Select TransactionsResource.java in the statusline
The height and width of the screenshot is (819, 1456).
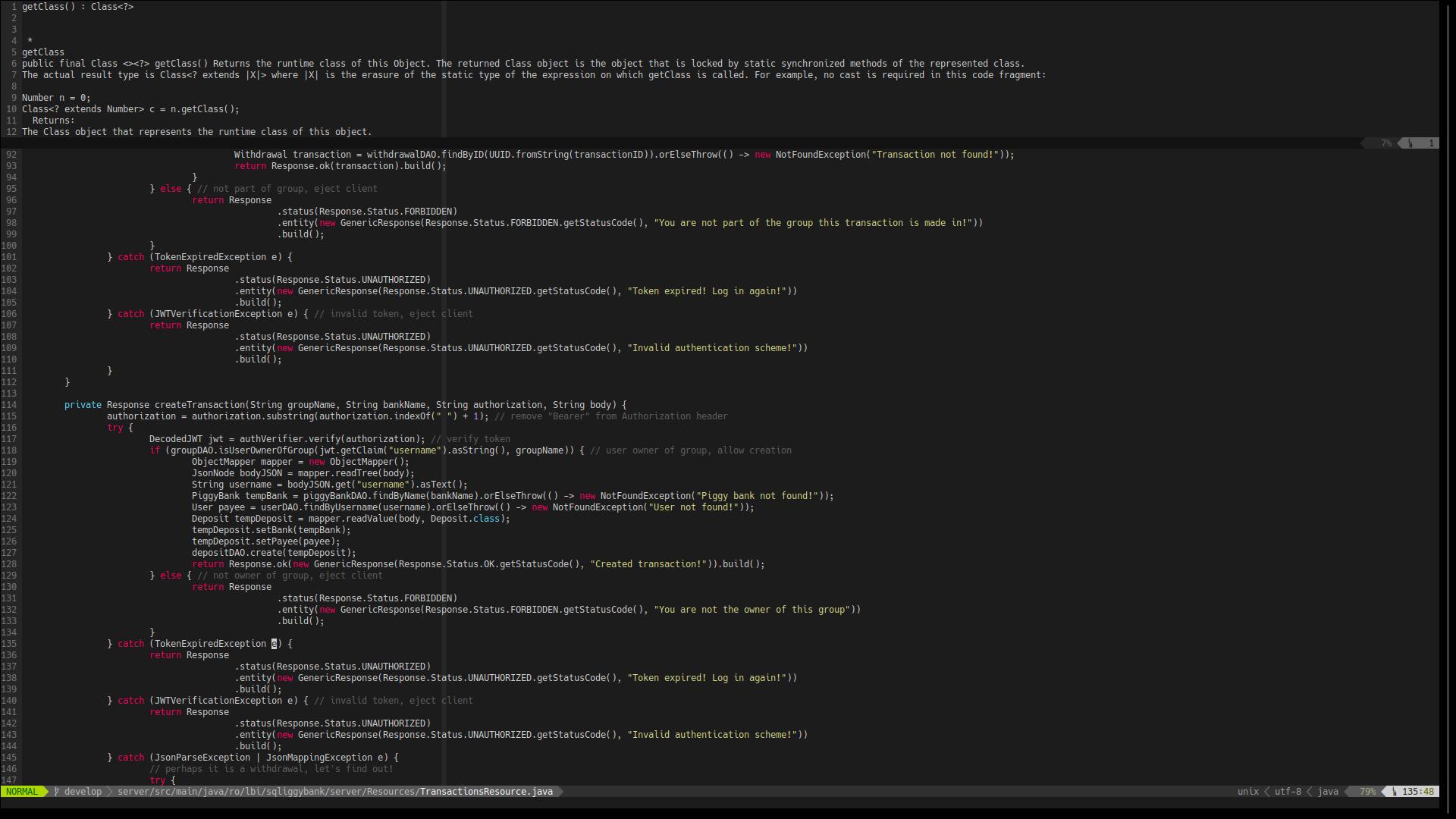pos(485,792)
